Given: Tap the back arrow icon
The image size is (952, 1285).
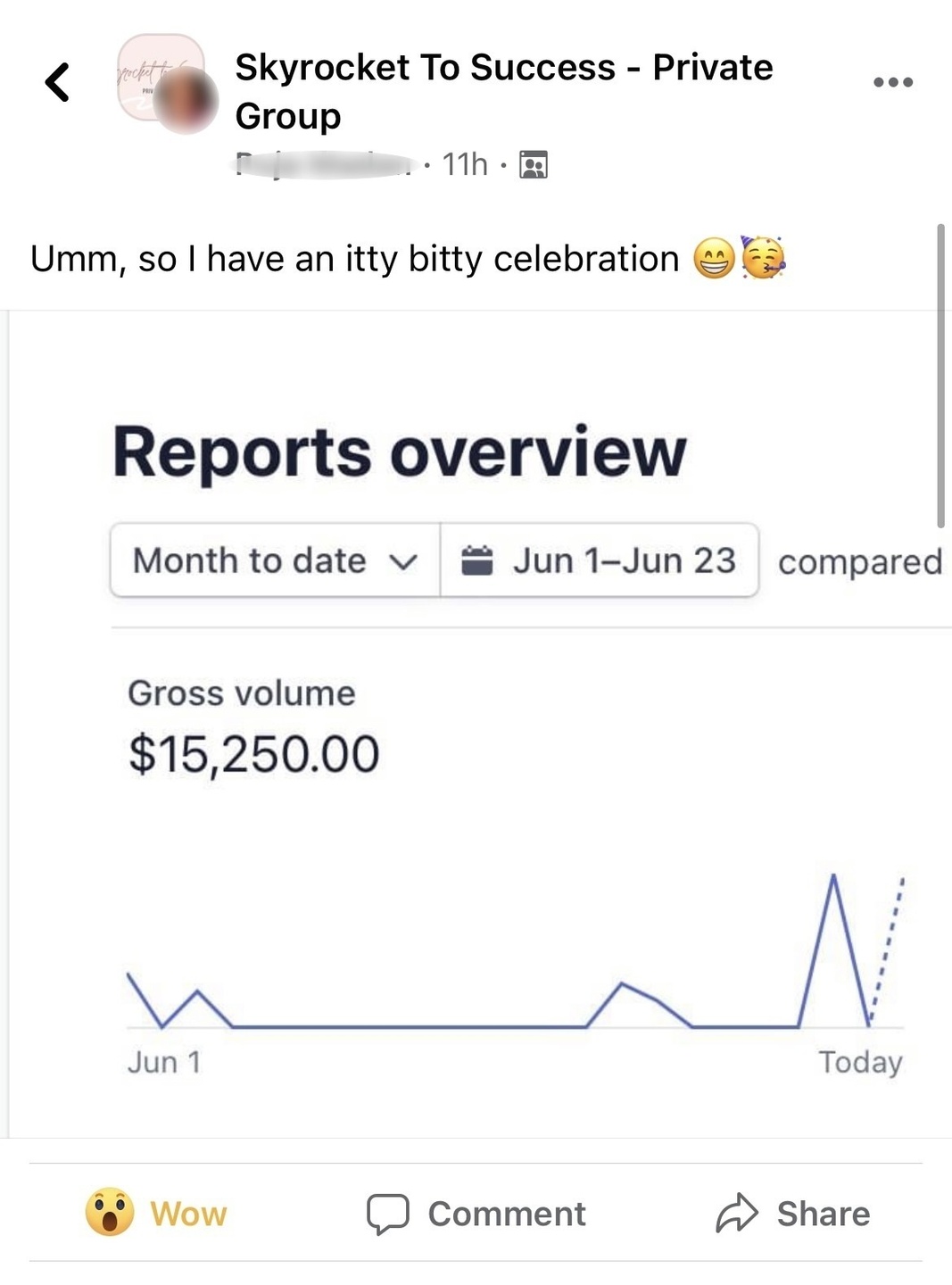Looking at the screenshot, I should click(57, 82).
